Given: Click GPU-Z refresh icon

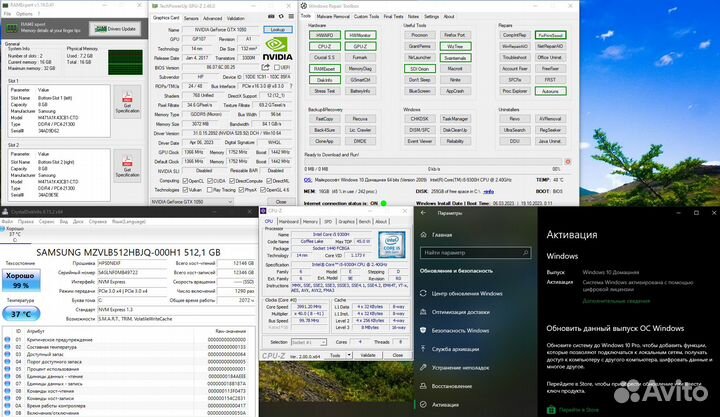Looking at the screenshot, I should point(281,17).
